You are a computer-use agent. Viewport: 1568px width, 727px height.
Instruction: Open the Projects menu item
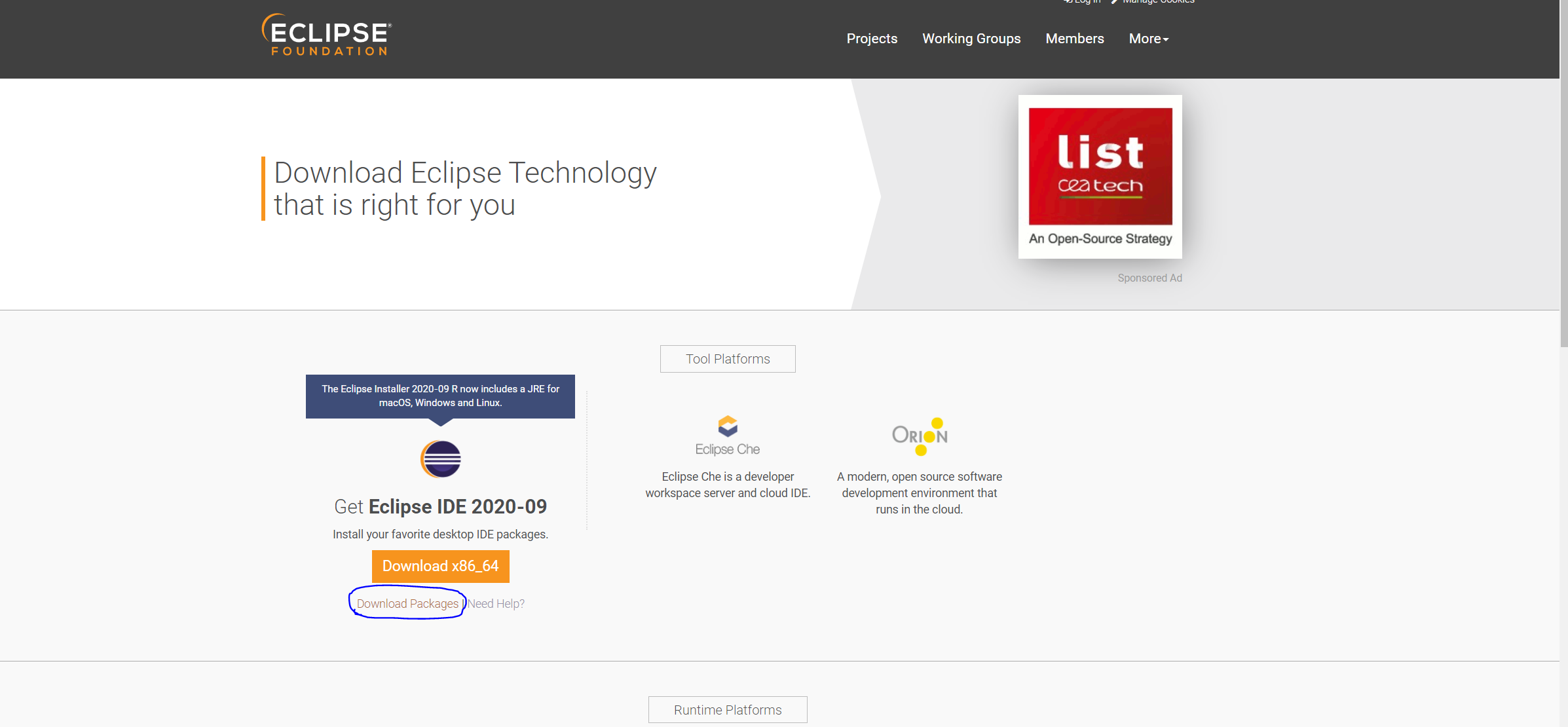(x=872, y=39)
